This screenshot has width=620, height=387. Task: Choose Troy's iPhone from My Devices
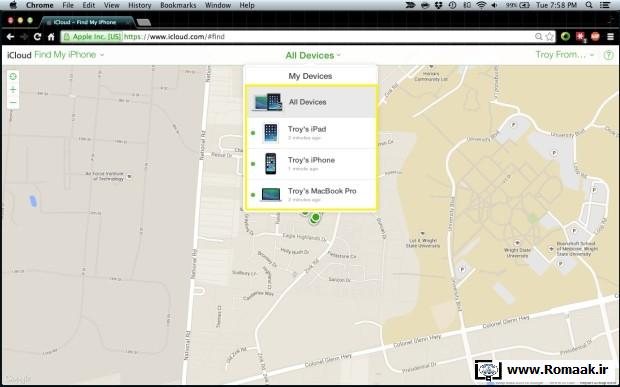(x=311, y=164)
